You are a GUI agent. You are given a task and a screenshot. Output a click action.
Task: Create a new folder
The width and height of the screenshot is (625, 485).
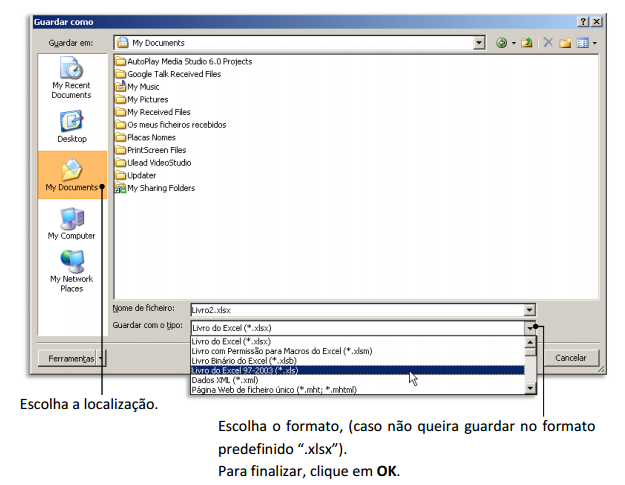(x=565, y=43)
